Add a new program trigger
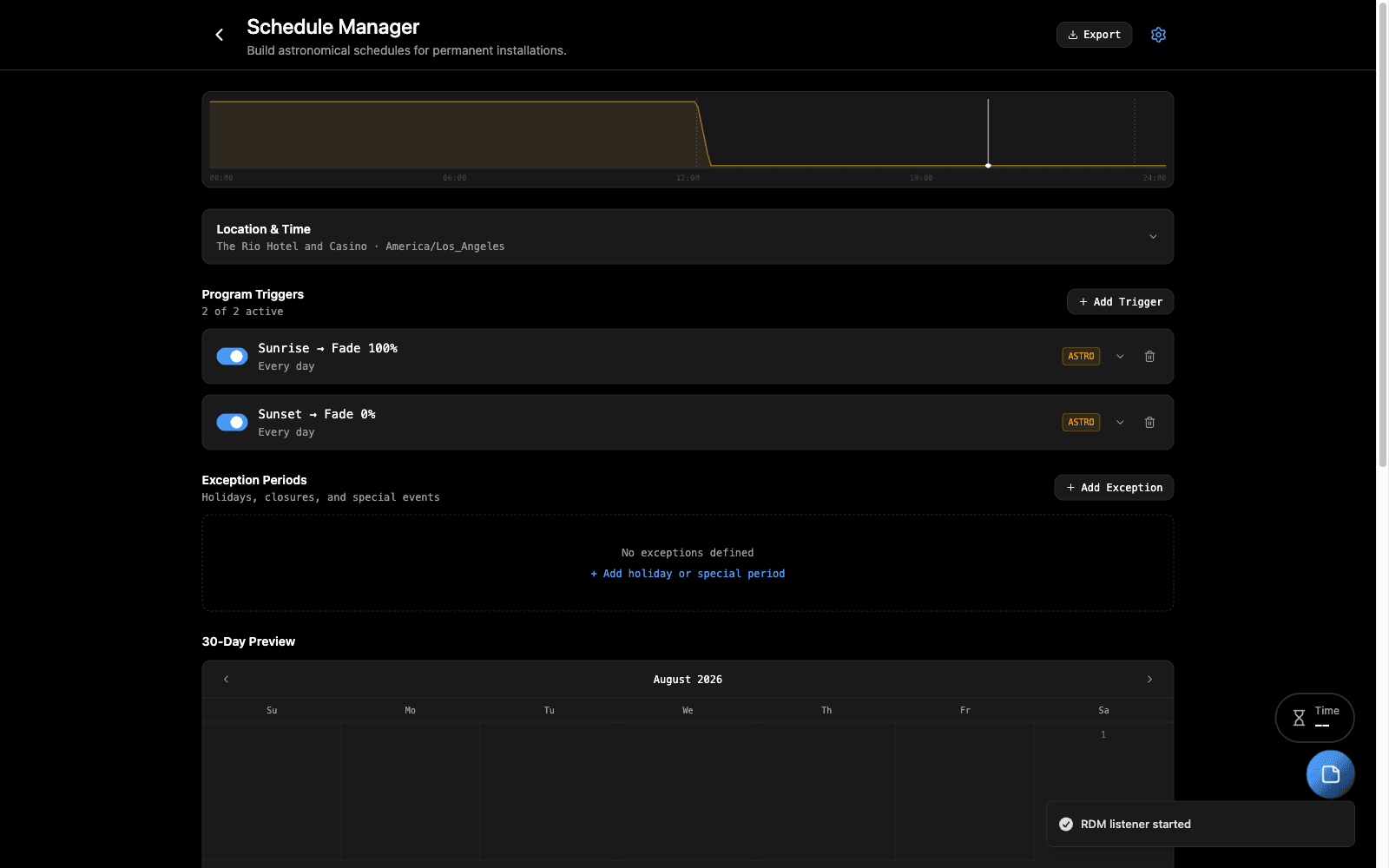The image size is (1389, 868). (x=1120, y=302)
